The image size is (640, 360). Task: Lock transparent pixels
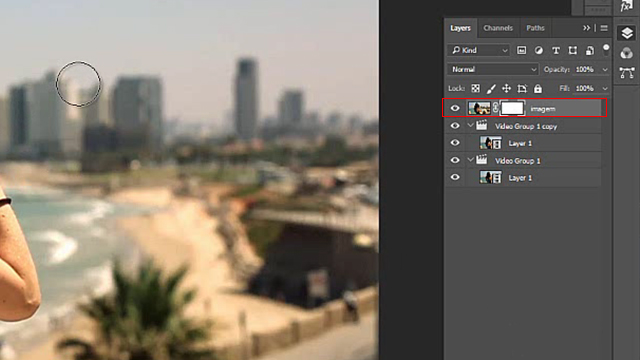point(476,89)
